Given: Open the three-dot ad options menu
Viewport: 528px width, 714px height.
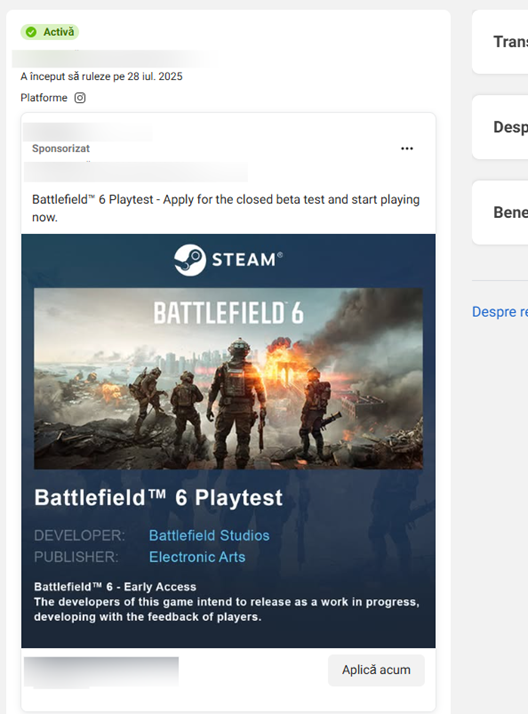Looking at the screenshot, I should (407, 148).
